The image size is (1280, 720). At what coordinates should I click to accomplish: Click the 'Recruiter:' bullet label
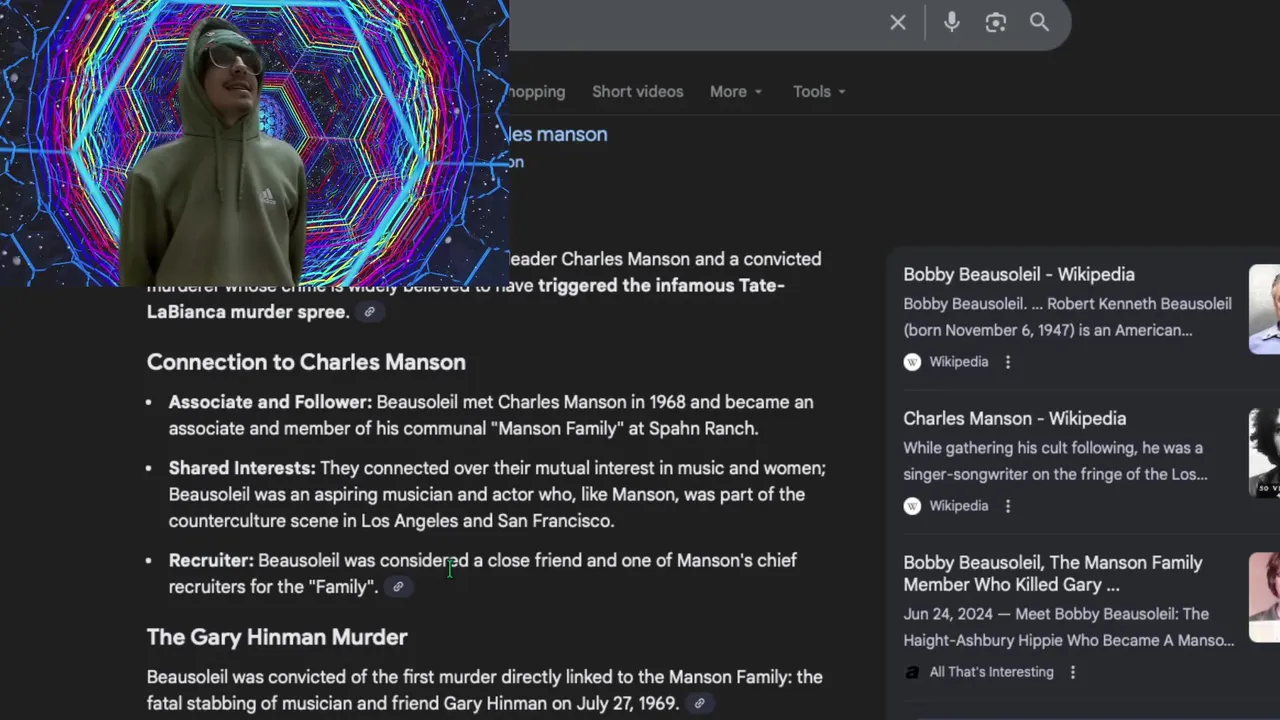pyautogui.click(x=211, y=560)
